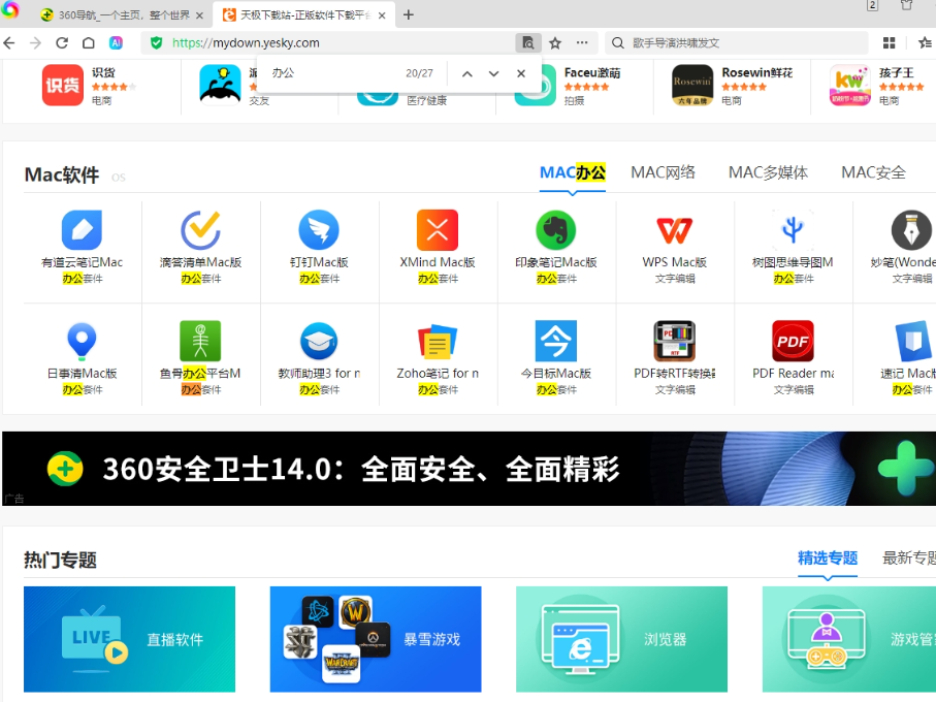The width and height of the screenshot is (936, 702).
Task: Open the 树图思维导图 icon
Action: pyautogui.click(x=793, y=230)
